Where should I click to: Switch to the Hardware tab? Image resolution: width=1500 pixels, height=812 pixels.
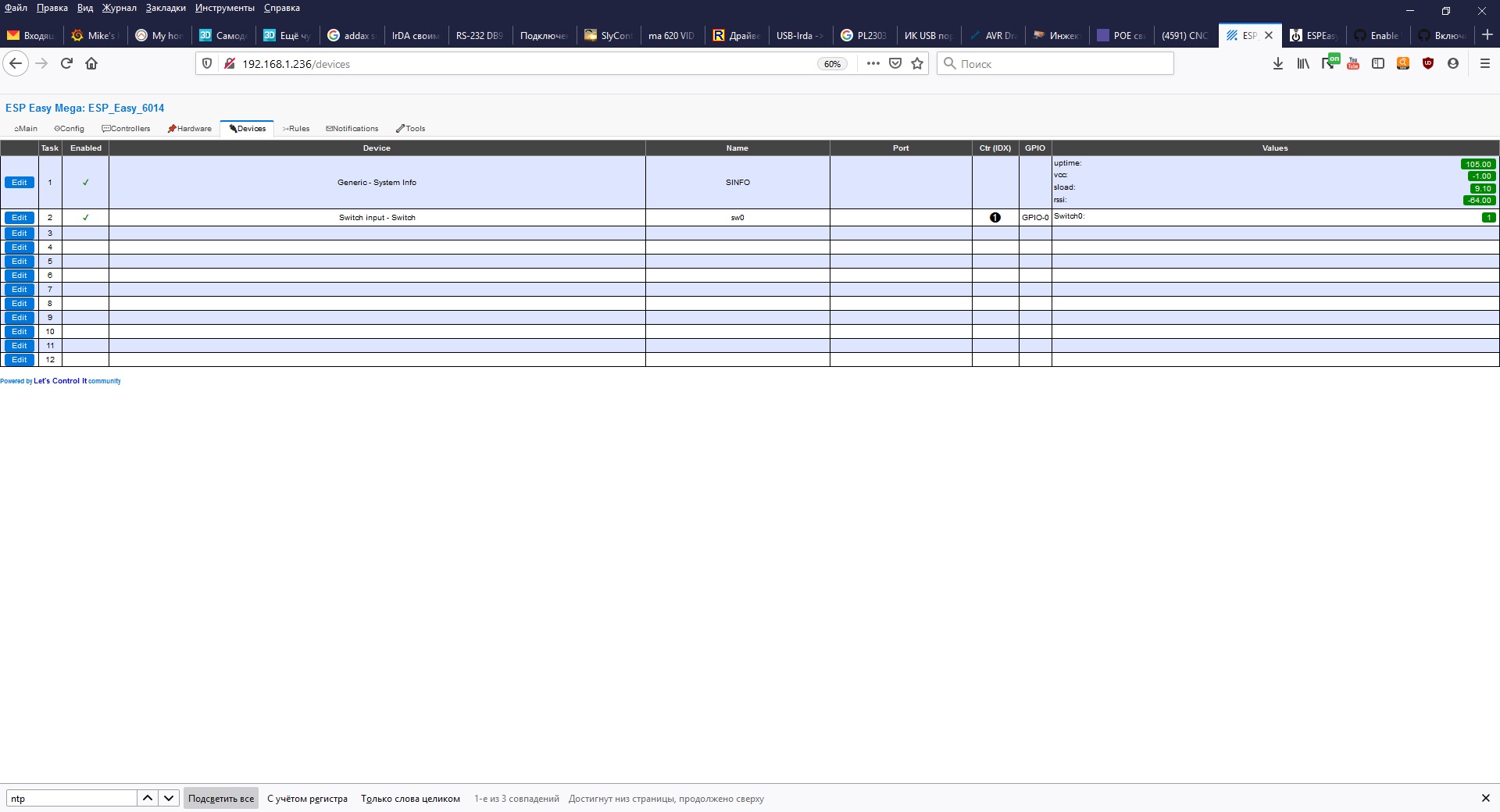point(190,129)
